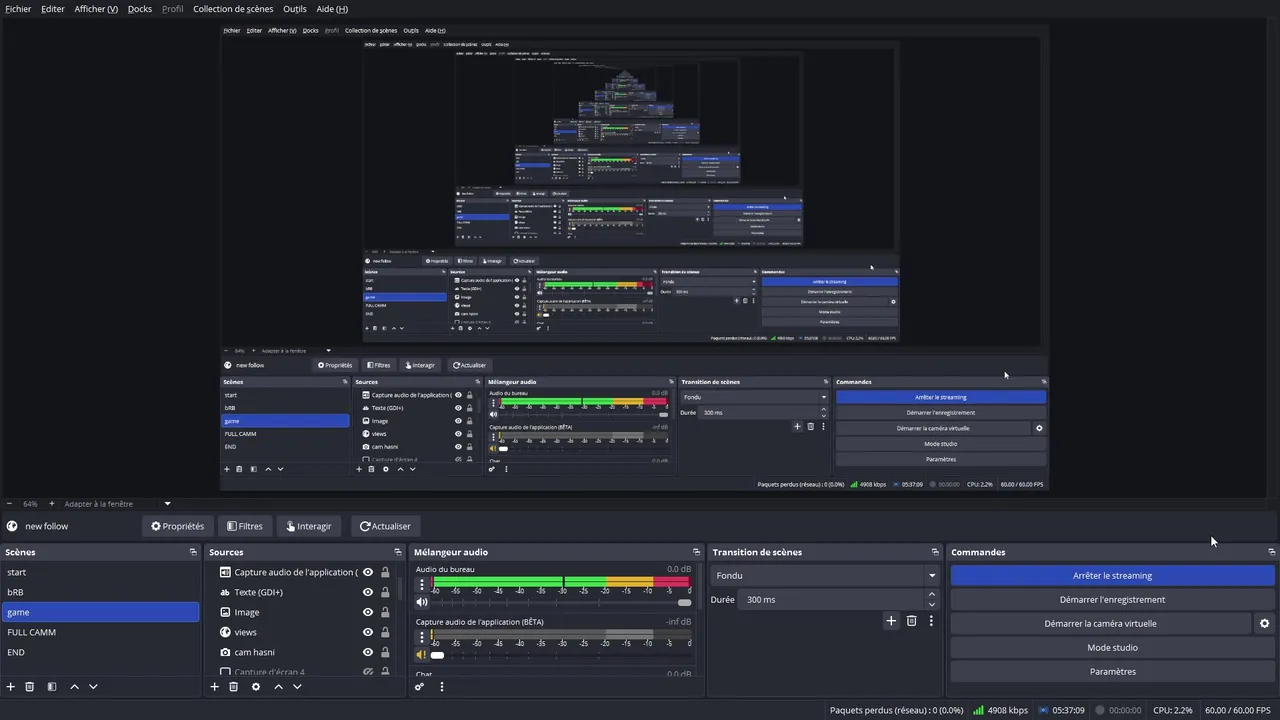Float the Scènes dock icon
This screenshot has height=720, width=1280.
click(x=193, y=552)
